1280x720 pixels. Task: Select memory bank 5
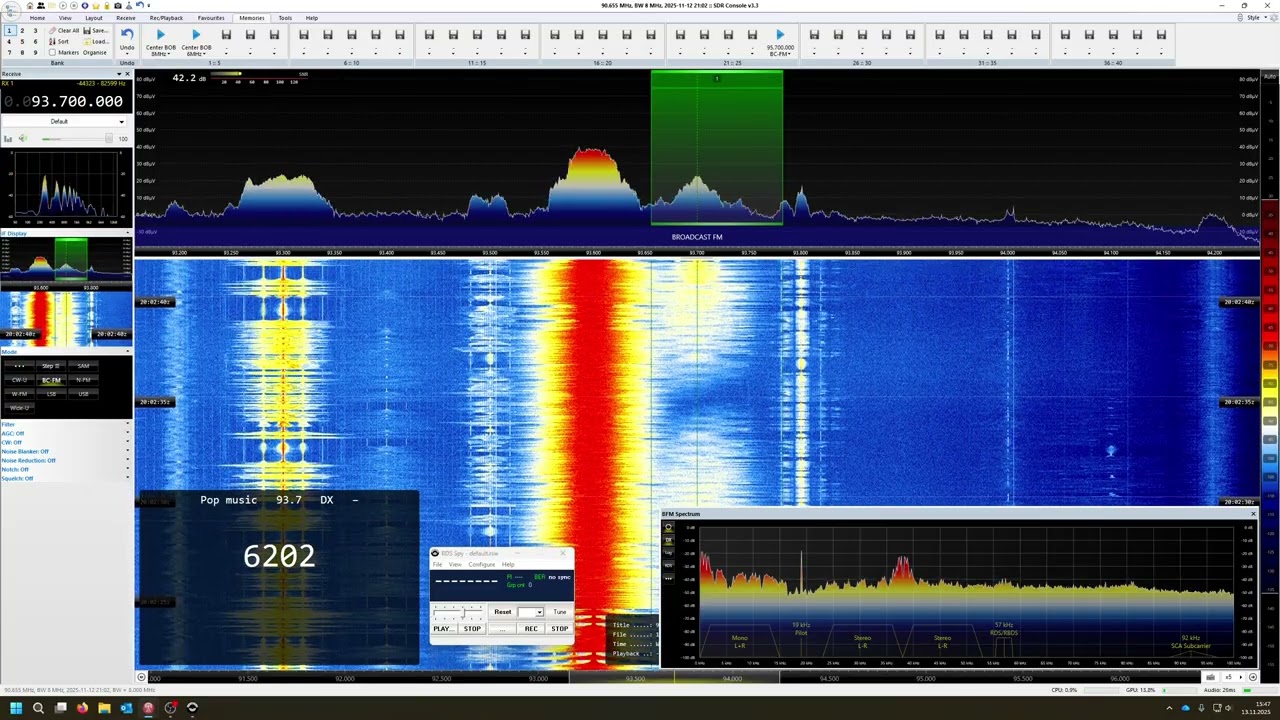(22, 41)
